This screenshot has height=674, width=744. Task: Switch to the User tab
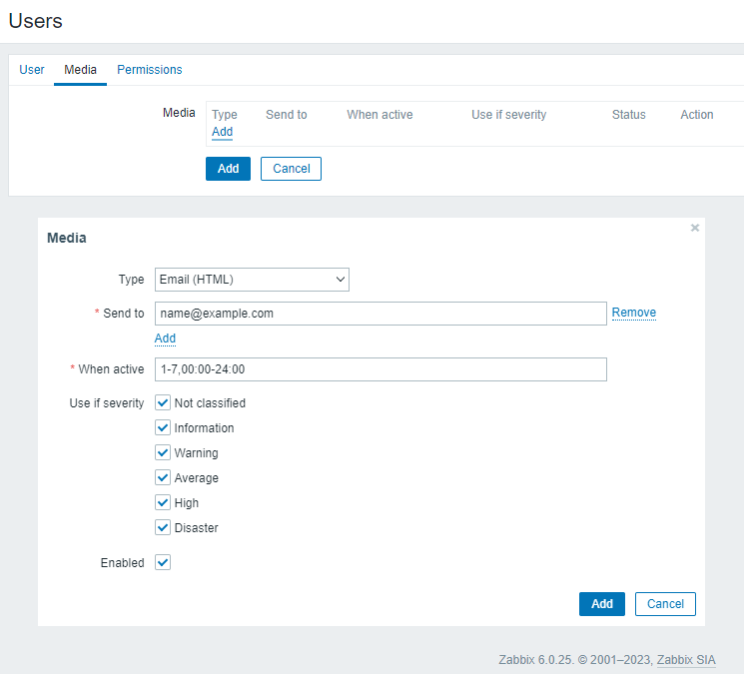pos(32,70)
